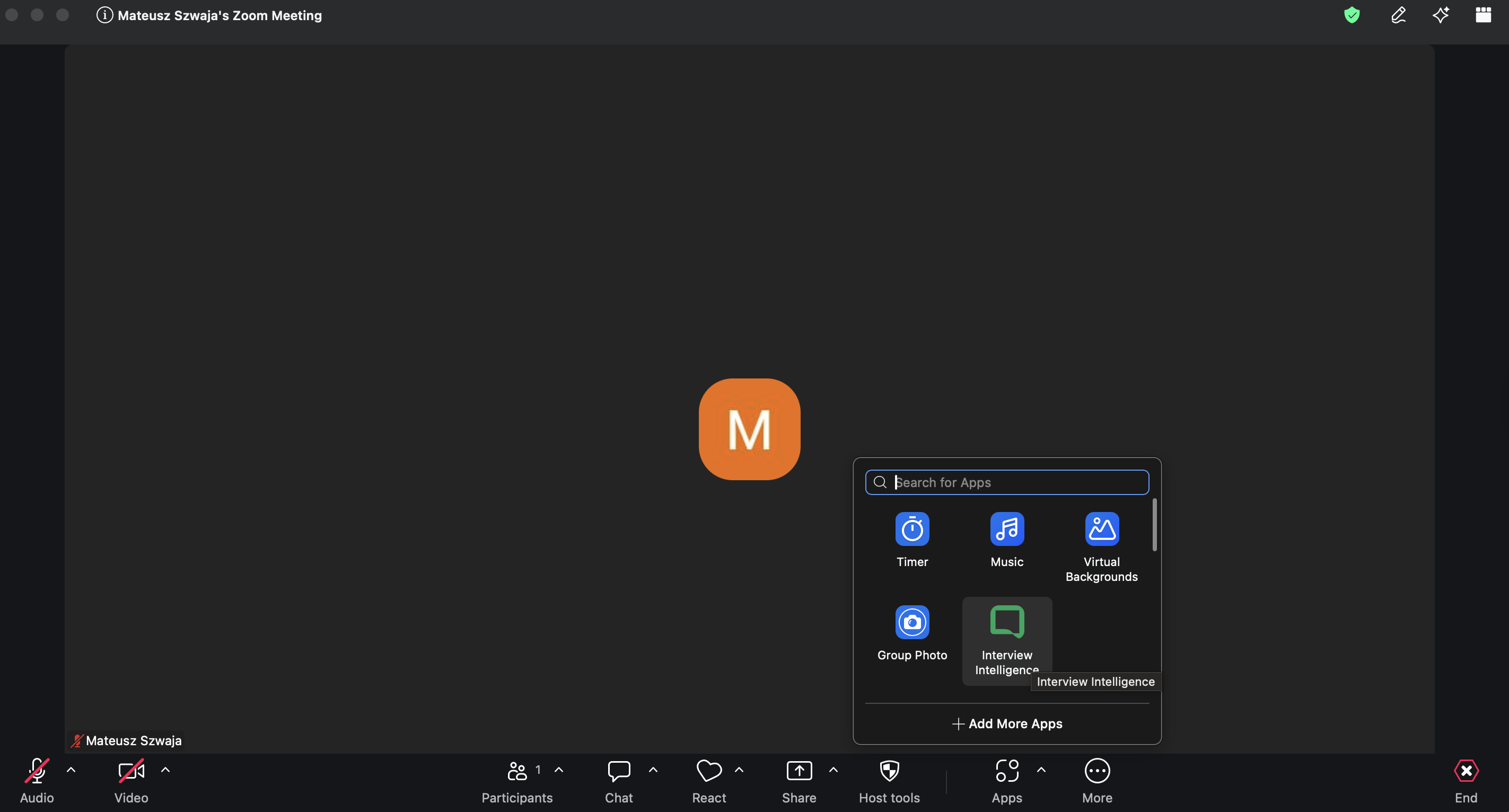Screen dimensions: 1509x812
Task: Unmute the microphone Audio icon
Action: point(36,772)
